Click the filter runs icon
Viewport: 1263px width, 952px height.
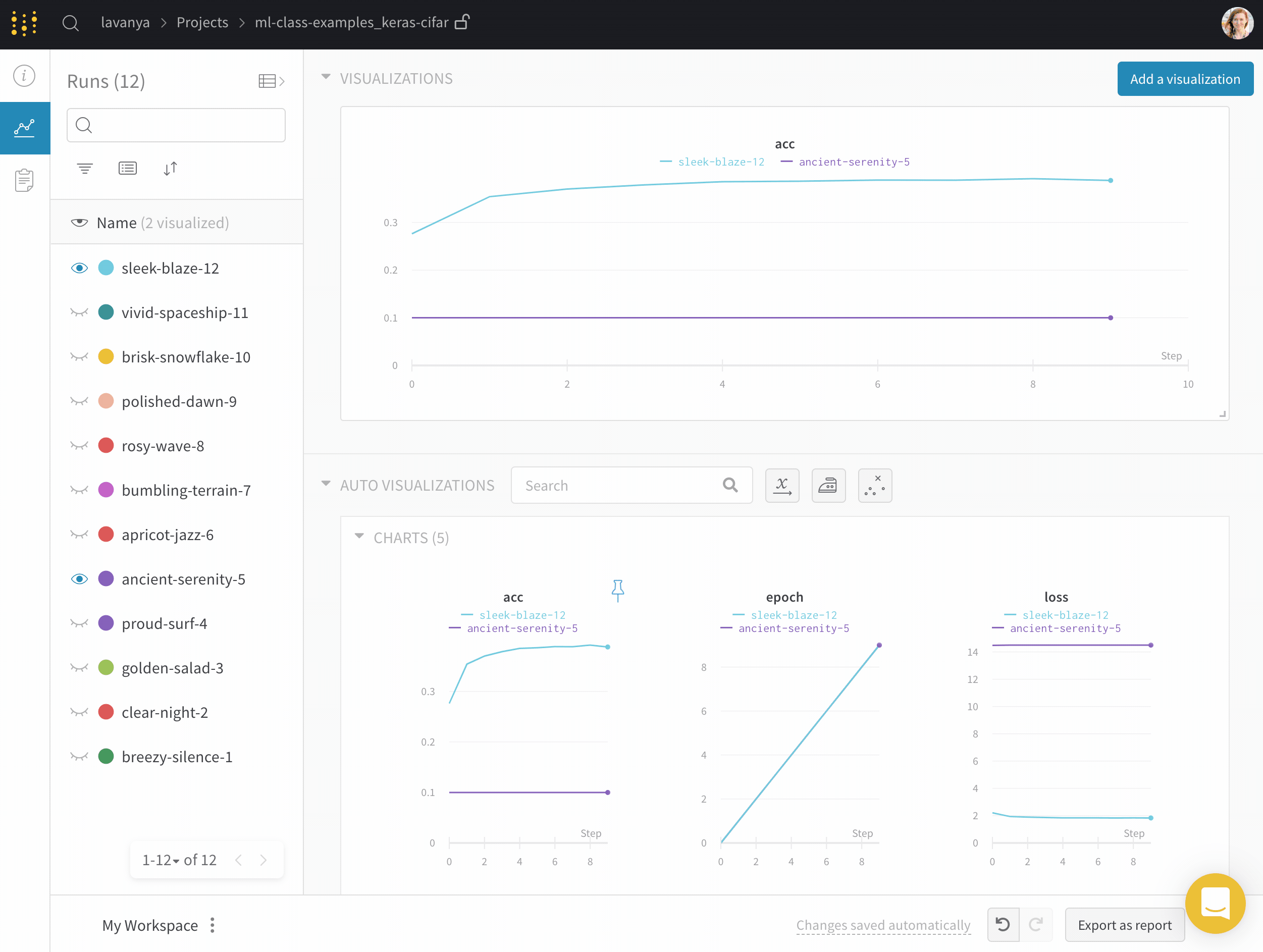[84, 169]
